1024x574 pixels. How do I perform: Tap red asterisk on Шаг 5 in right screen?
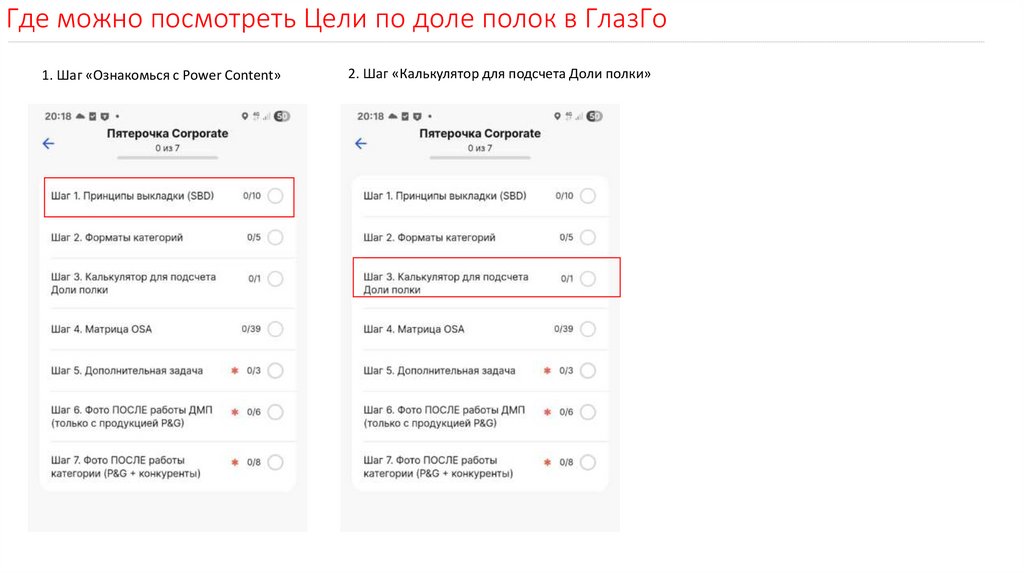point(547,370)
